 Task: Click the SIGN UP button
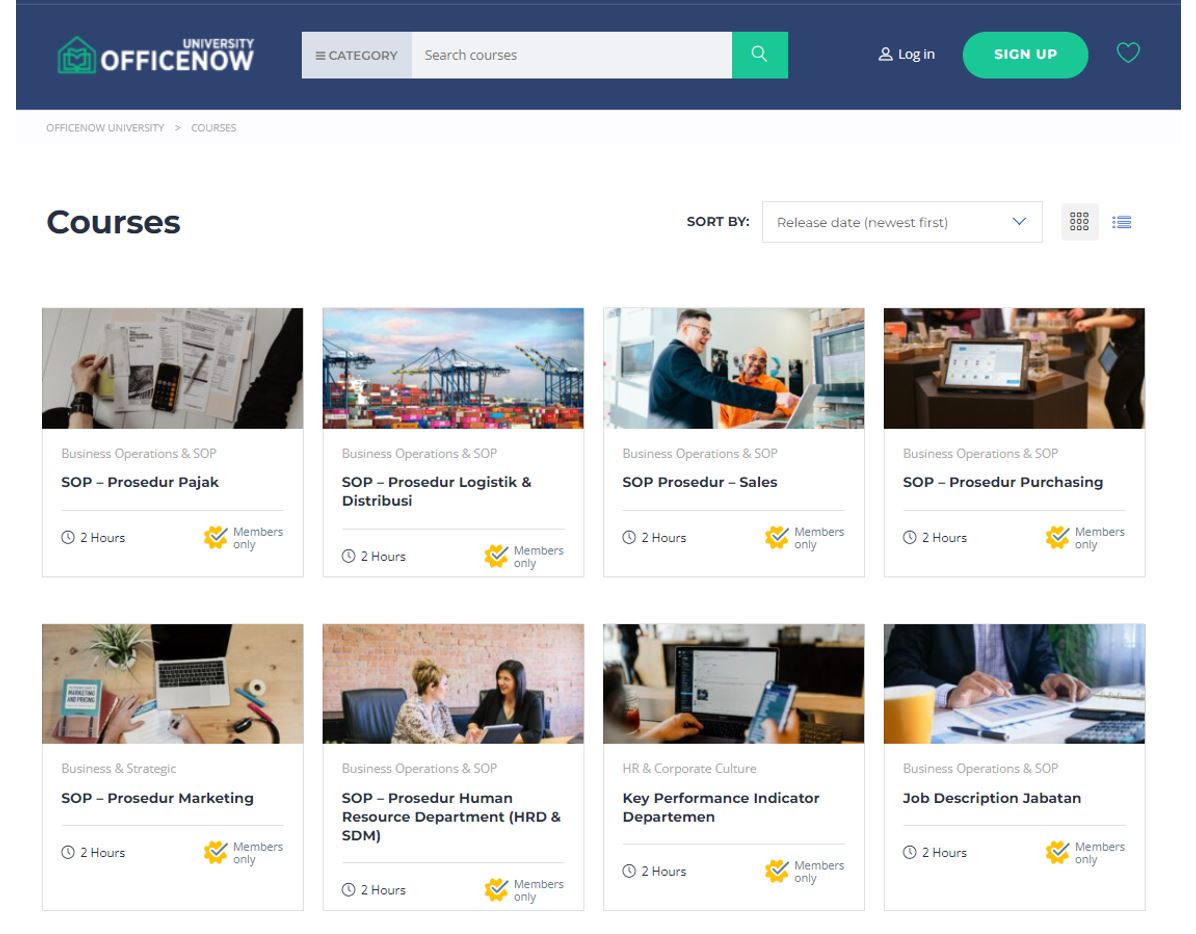pos(1025,55)
